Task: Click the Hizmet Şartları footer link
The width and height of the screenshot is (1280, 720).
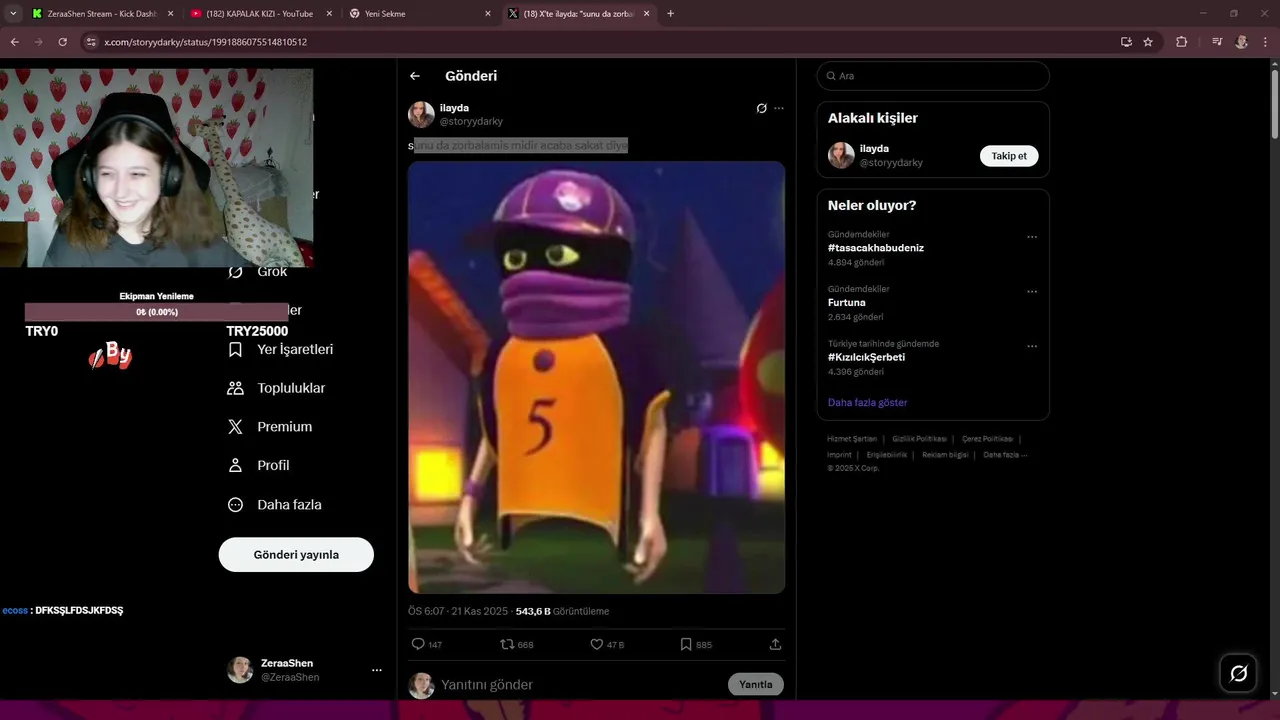Action: click(852, 439)
